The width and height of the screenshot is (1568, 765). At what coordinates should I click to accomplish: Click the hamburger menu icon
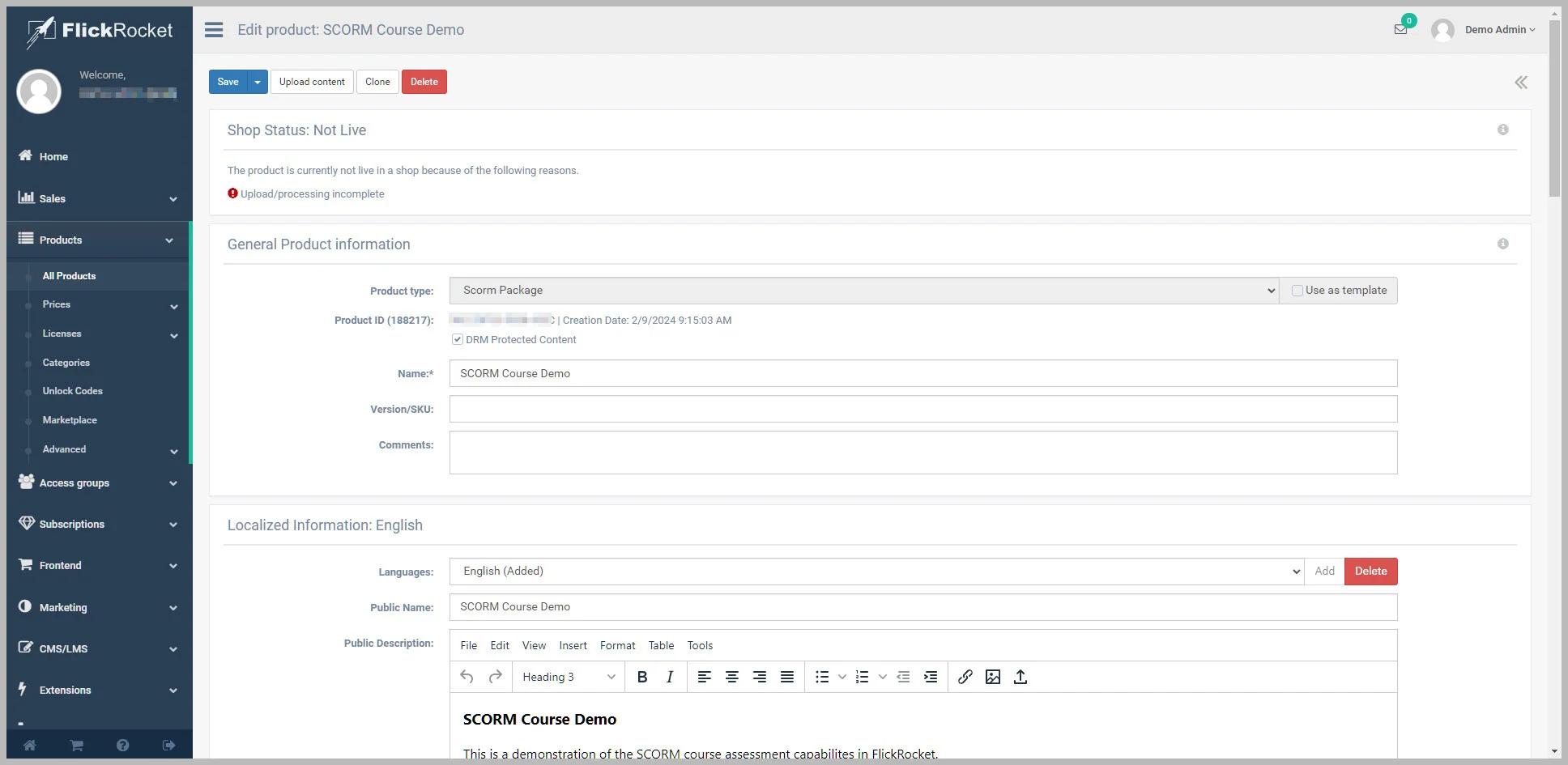(x=214, y=30)
